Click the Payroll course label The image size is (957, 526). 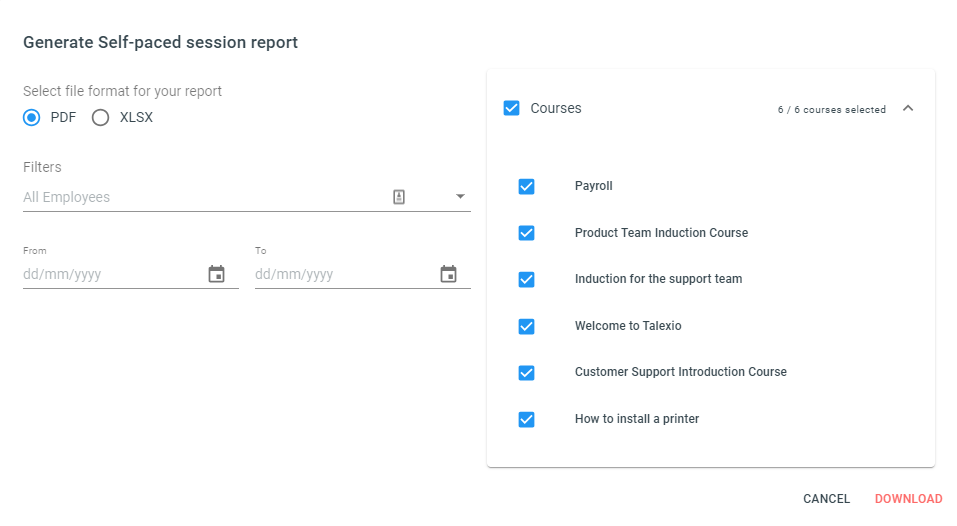pos(594,186)
